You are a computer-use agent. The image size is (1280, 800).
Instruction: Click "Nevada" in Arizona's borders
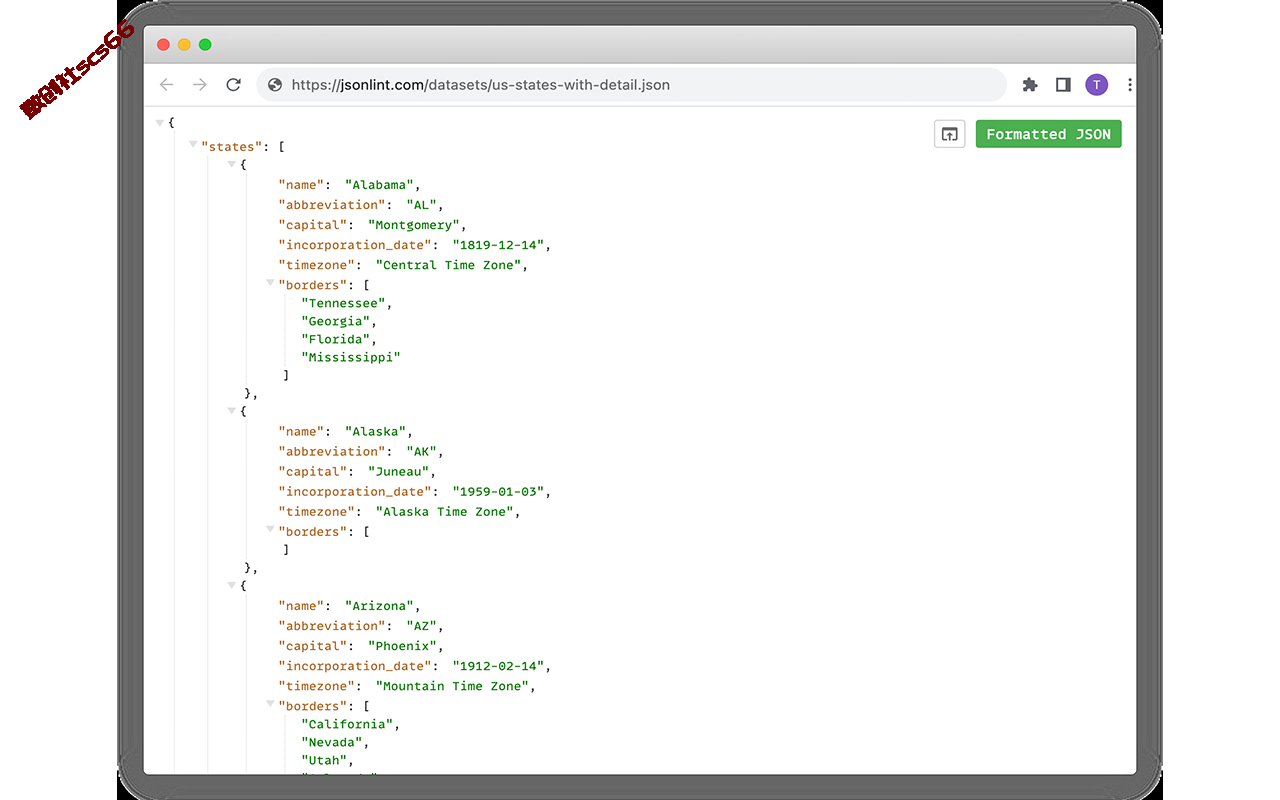(x=332, y=742)
